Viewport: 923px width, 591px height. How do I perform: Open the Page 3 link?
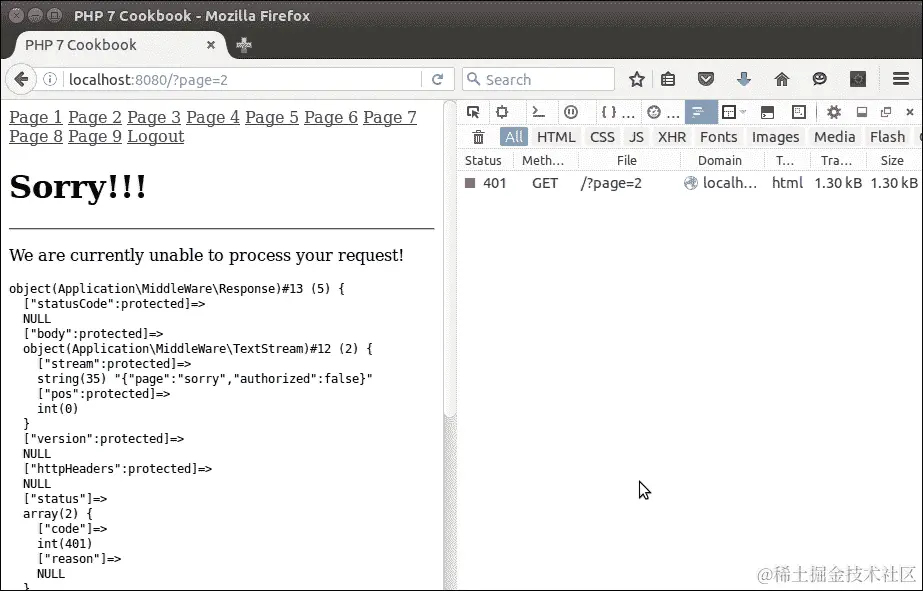click(x=154, y=118)
